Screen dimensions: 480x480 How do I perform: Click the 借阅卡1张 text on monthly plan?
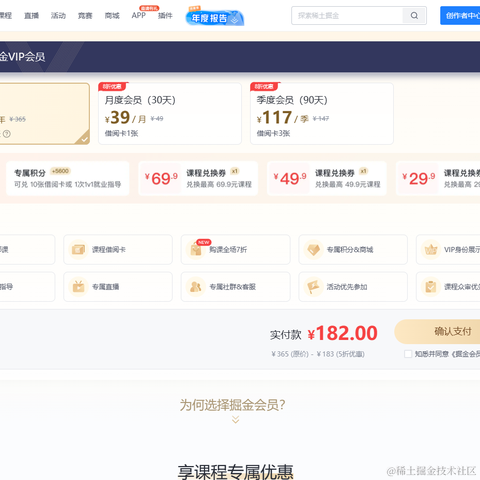(x=121, y=133)
